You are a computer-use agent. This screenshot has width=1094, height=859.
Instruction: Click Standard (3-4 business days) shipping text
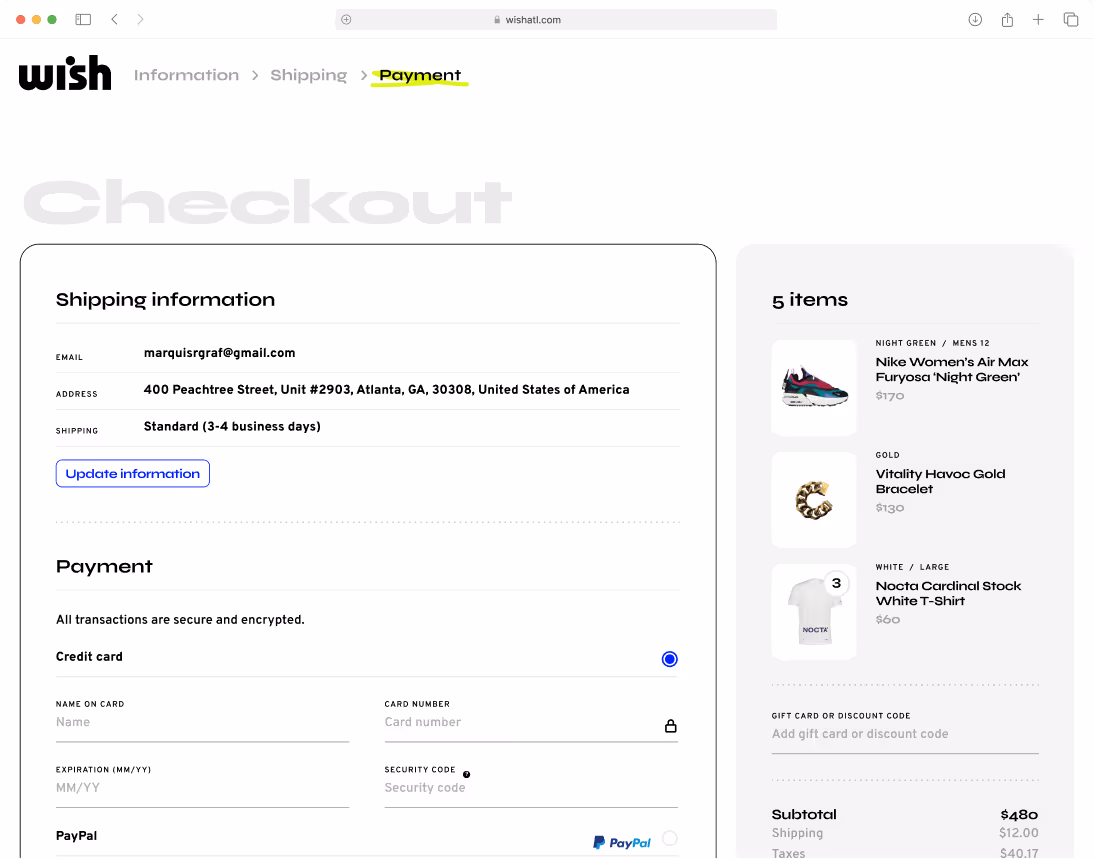232,426
